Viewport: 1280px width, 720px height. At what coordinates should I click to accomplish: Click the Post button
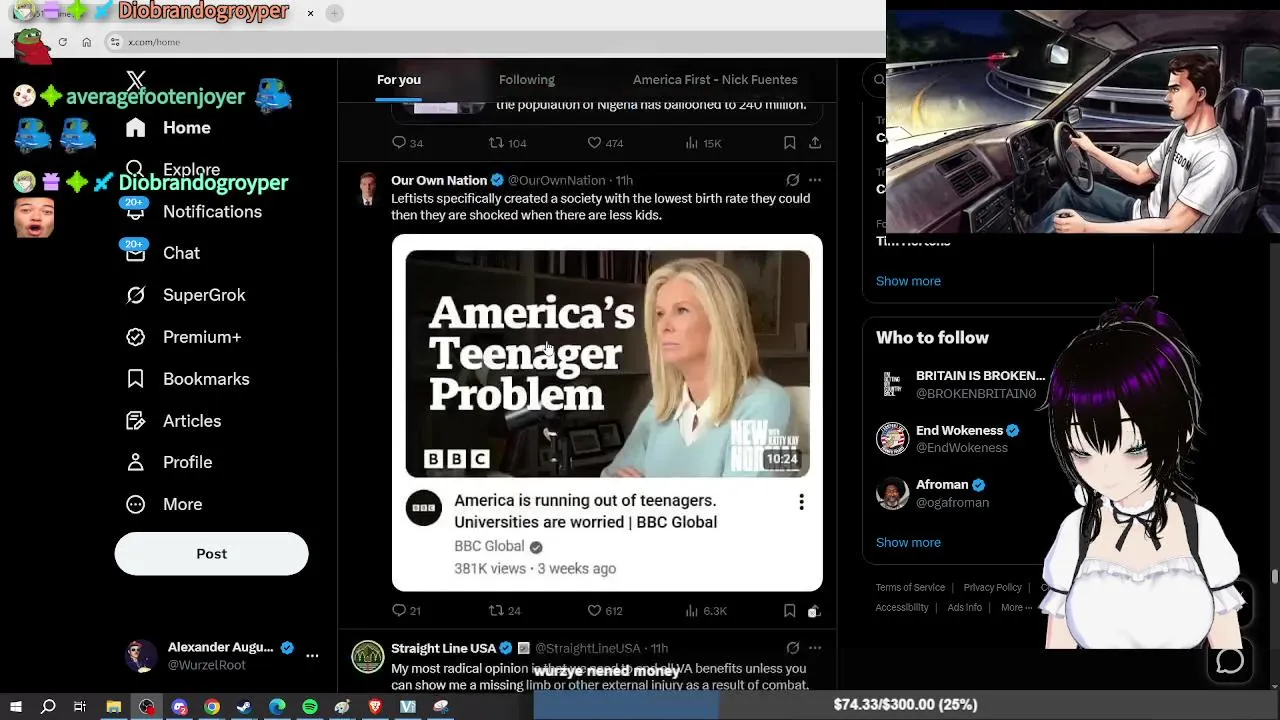click(211, 554)
